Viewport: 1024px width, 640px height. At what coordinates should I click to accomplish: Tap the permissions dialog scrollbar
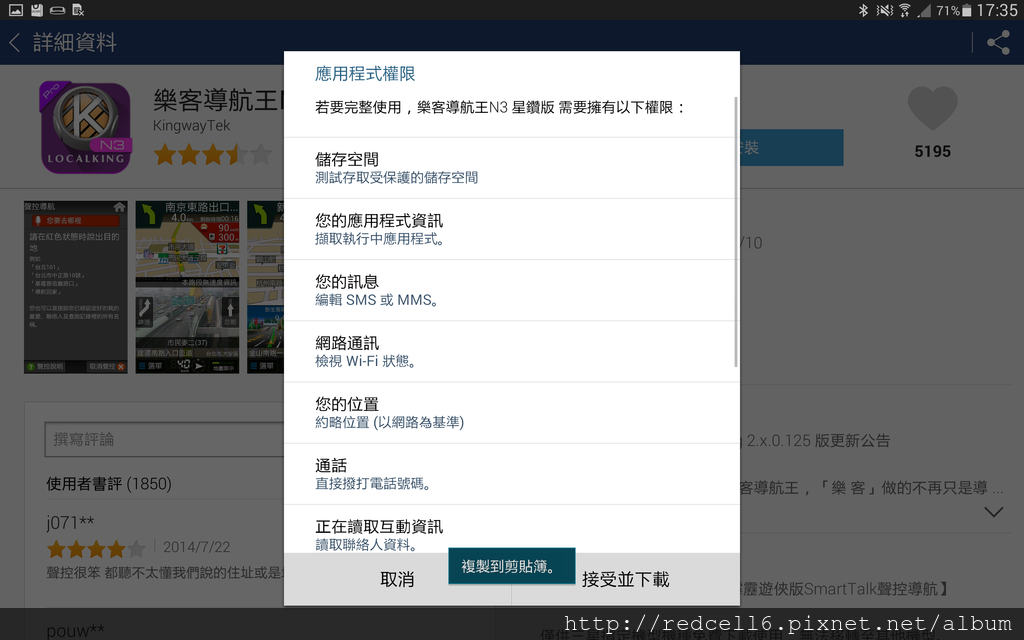click(736, 232)
